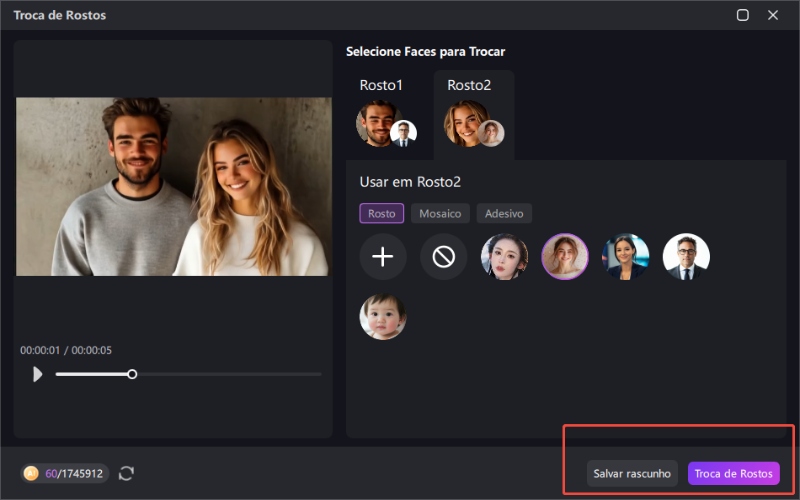This screenshot has width=800, height=500.
Task: Click the Usar em Rosto2 heading
Action: coord(410,182)
